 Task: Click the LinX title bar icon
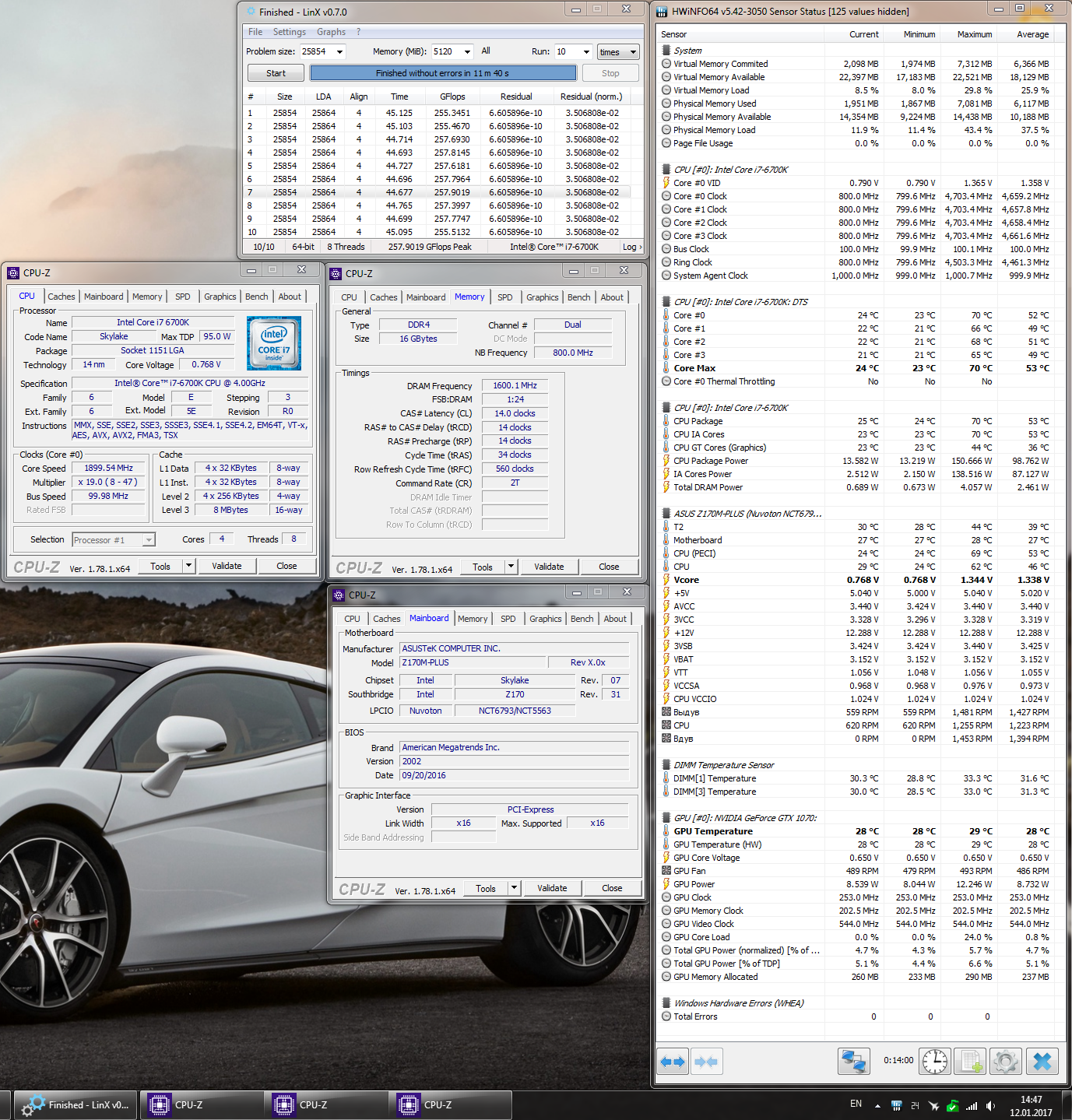tap(251, 12)
